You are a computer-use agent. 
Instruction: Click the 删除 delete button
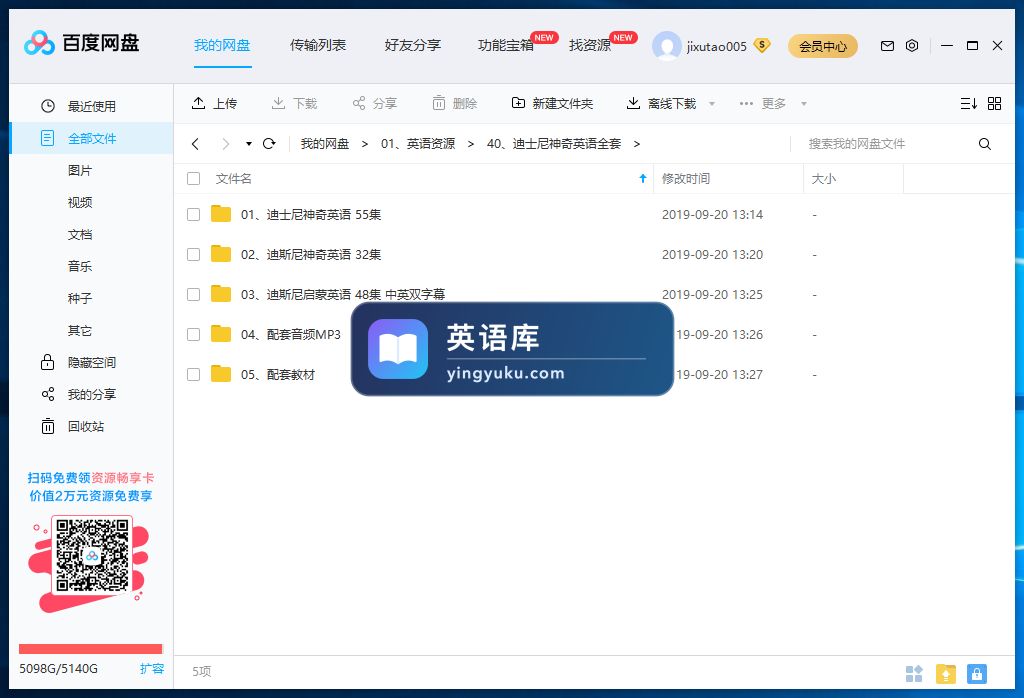click(455, 103)
